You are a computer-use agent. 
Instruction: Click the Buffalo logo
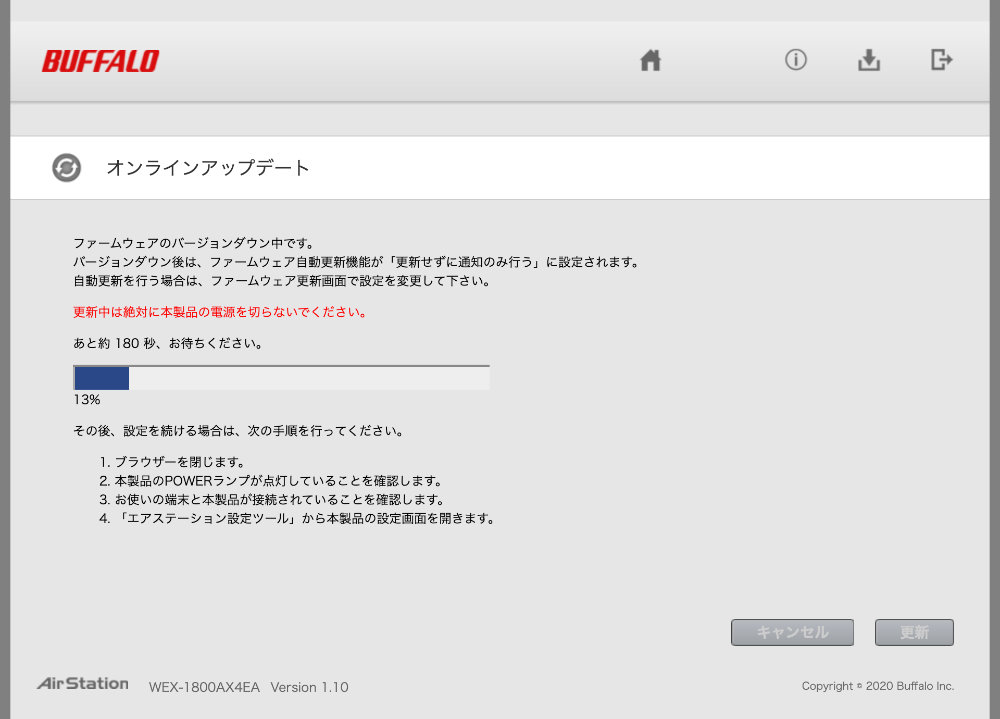pos(101,61)
